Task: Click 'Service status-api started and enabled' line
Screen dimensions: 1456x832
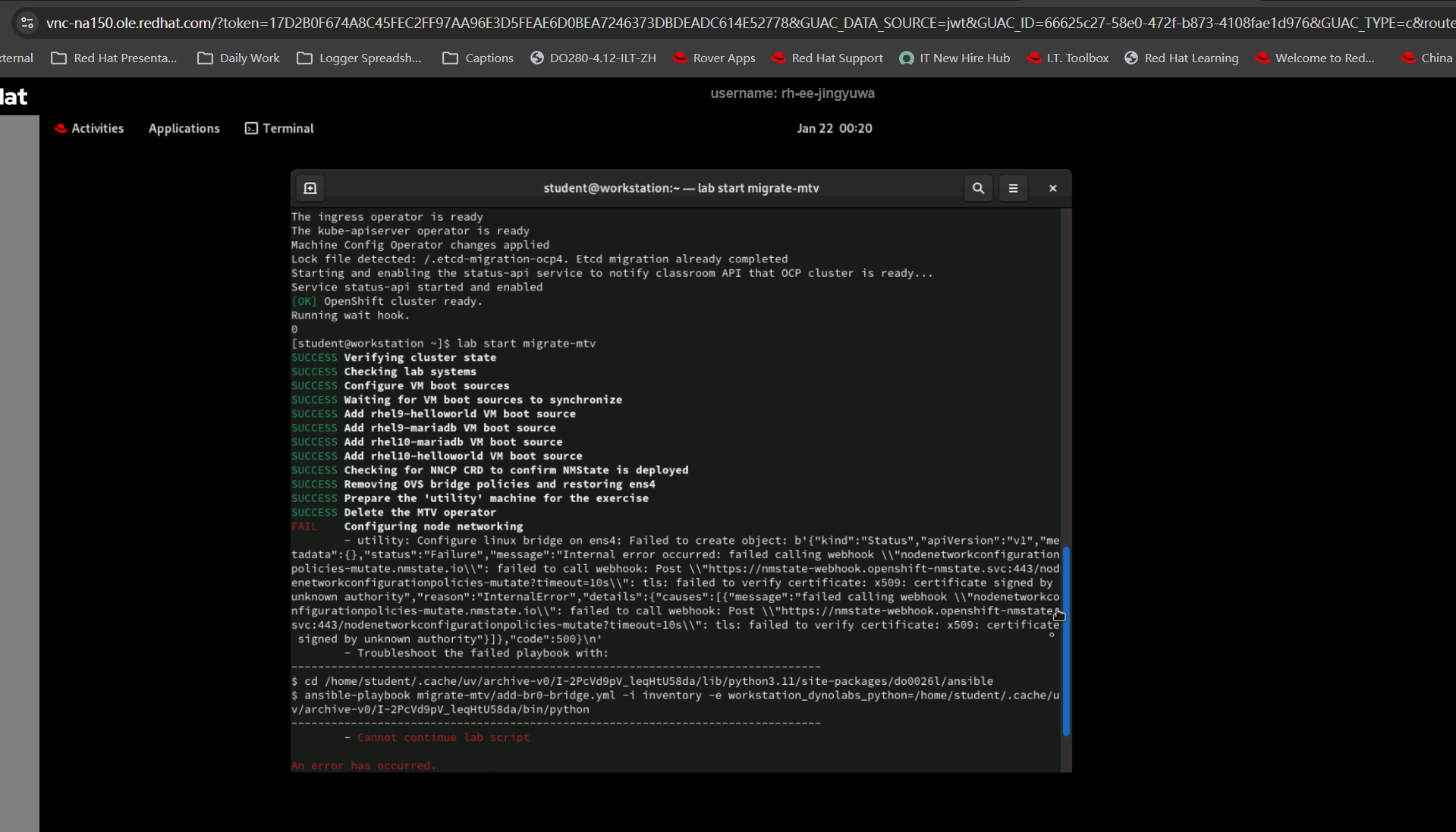Action: coord(417,287)
